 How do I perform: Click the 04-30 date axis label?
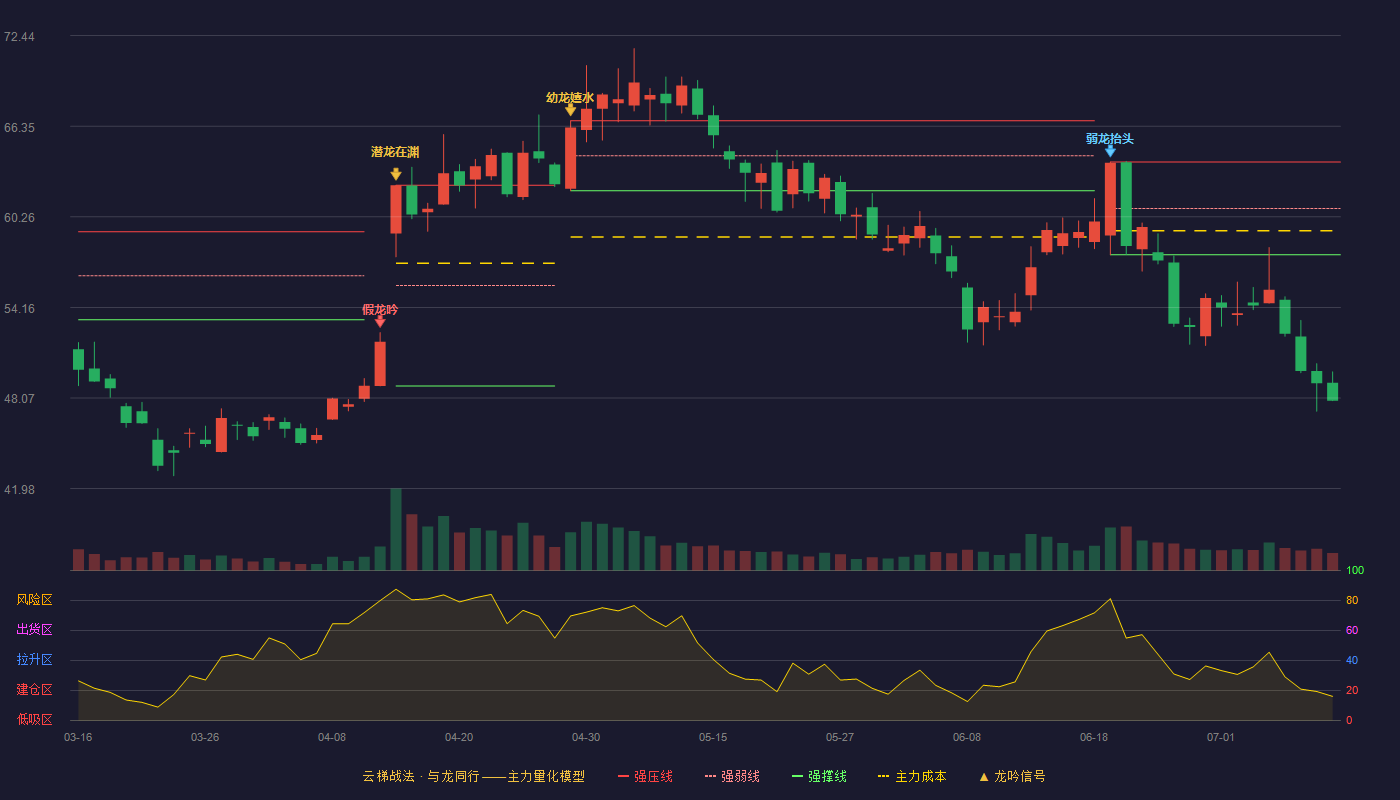(x=586, y=737)
